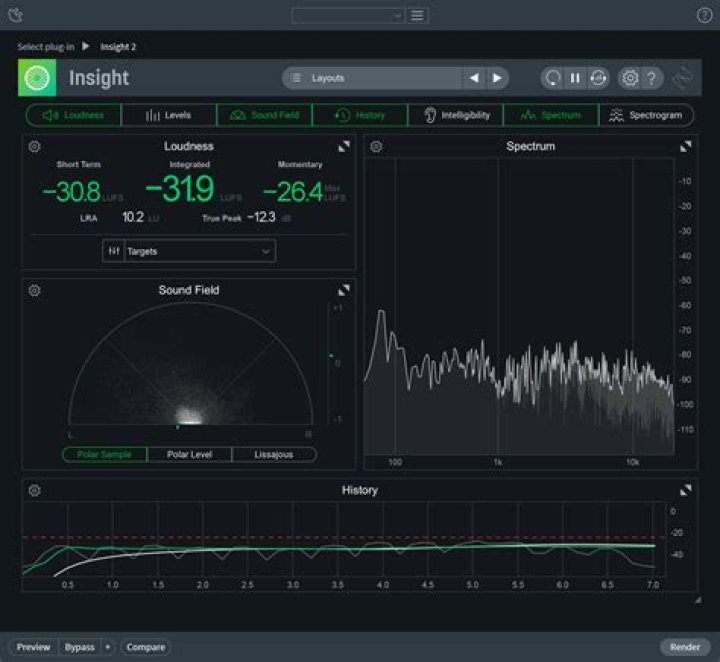This screenshot has height=662, width=720.
Task: Open the Insight help question mark
Action: (651, 78)
